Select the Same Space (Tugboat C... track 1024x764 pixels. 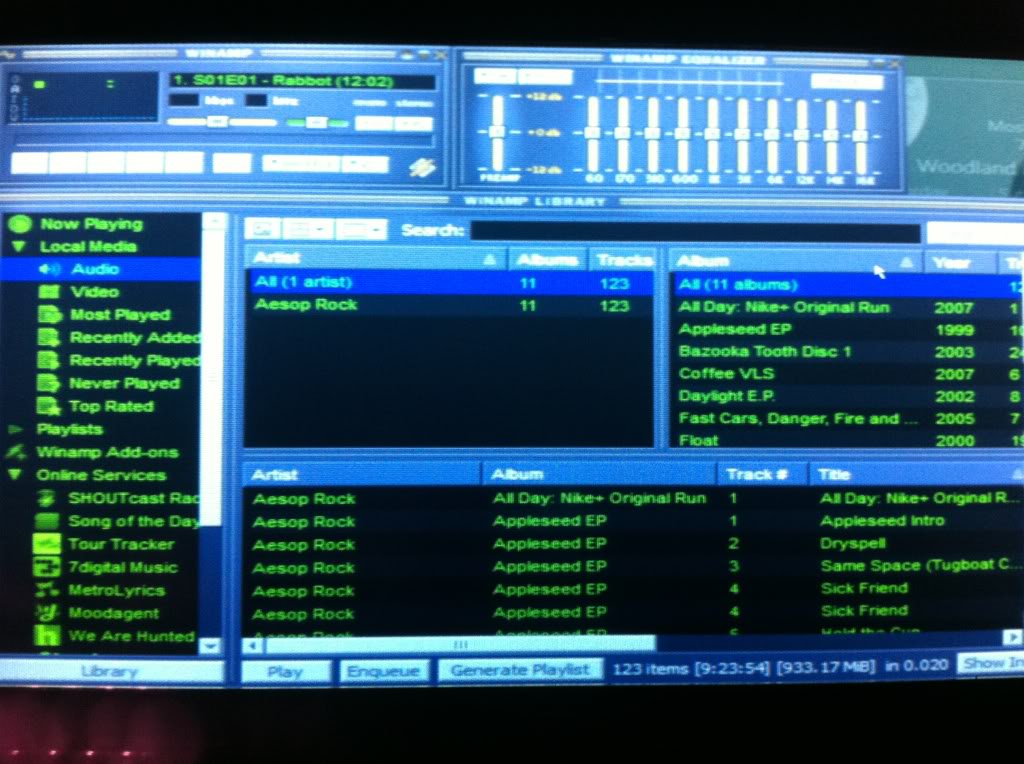click(x=633, y=566)
